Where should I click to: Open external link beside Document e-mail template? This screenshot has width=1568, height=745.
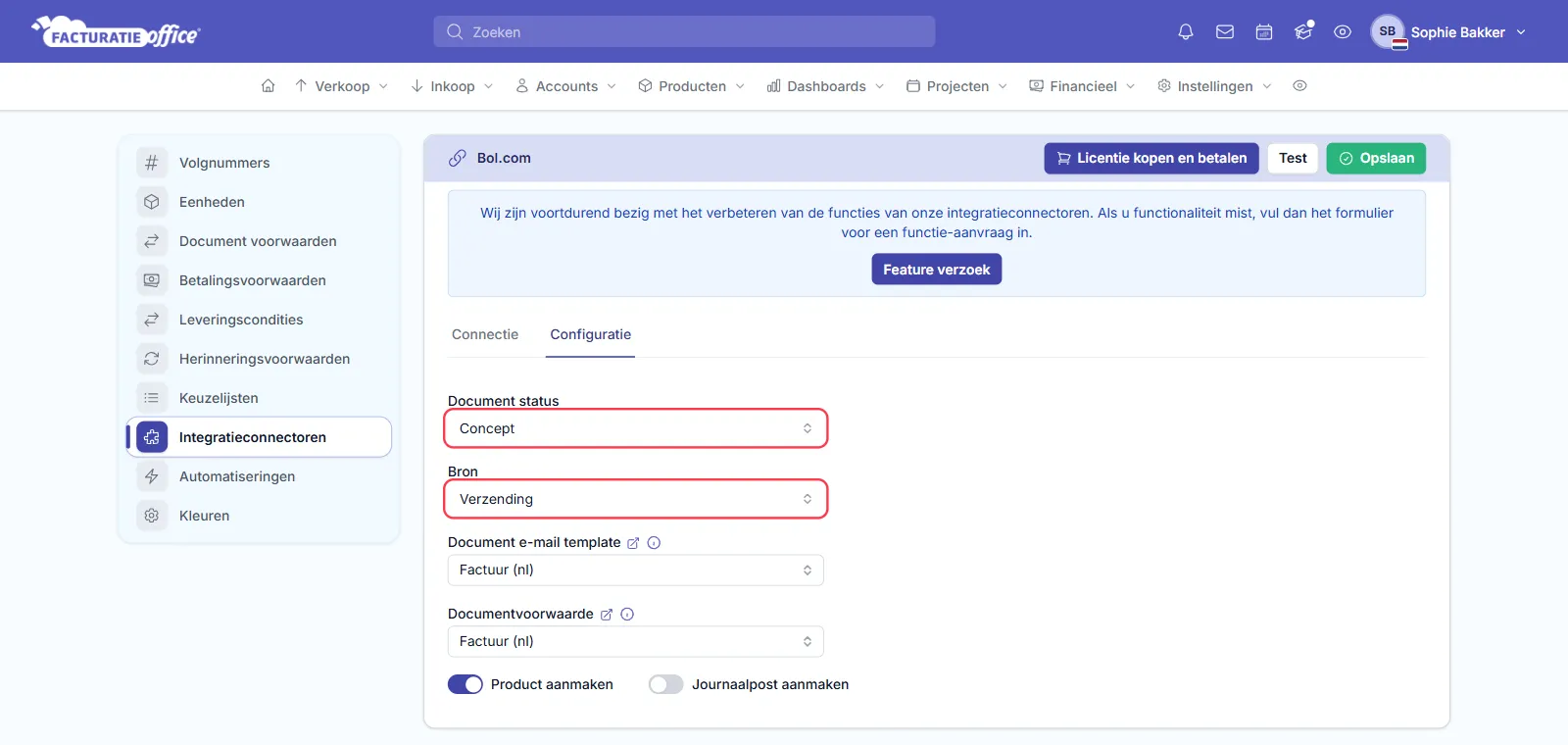(x=633, y=543)
